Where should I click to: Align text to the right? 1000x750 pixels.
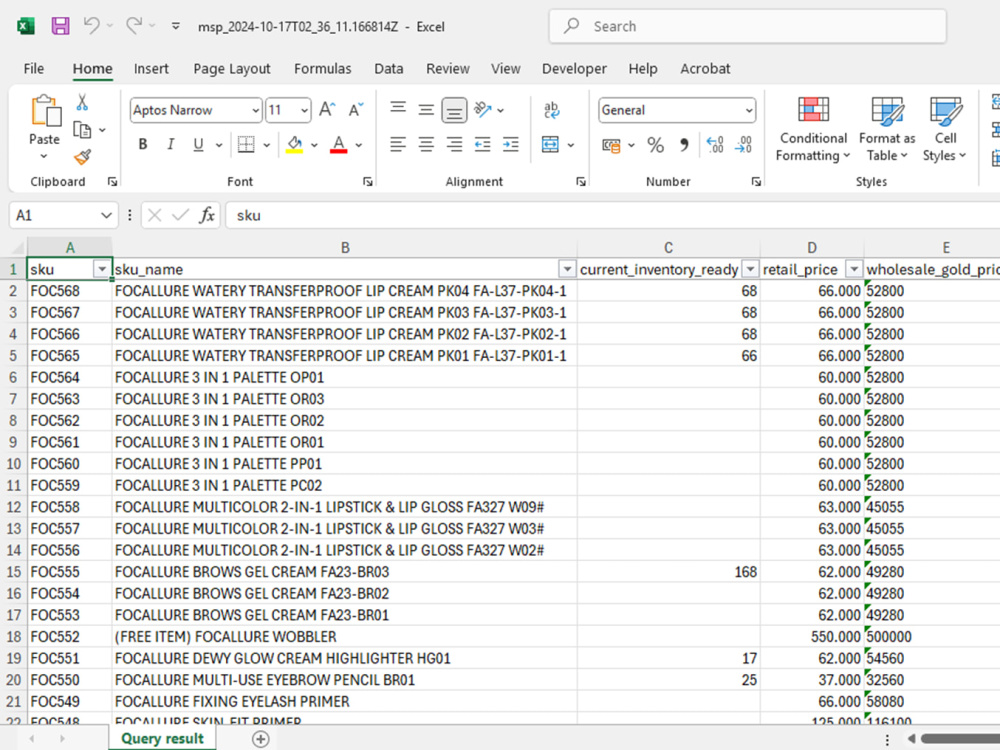(454, 145)
